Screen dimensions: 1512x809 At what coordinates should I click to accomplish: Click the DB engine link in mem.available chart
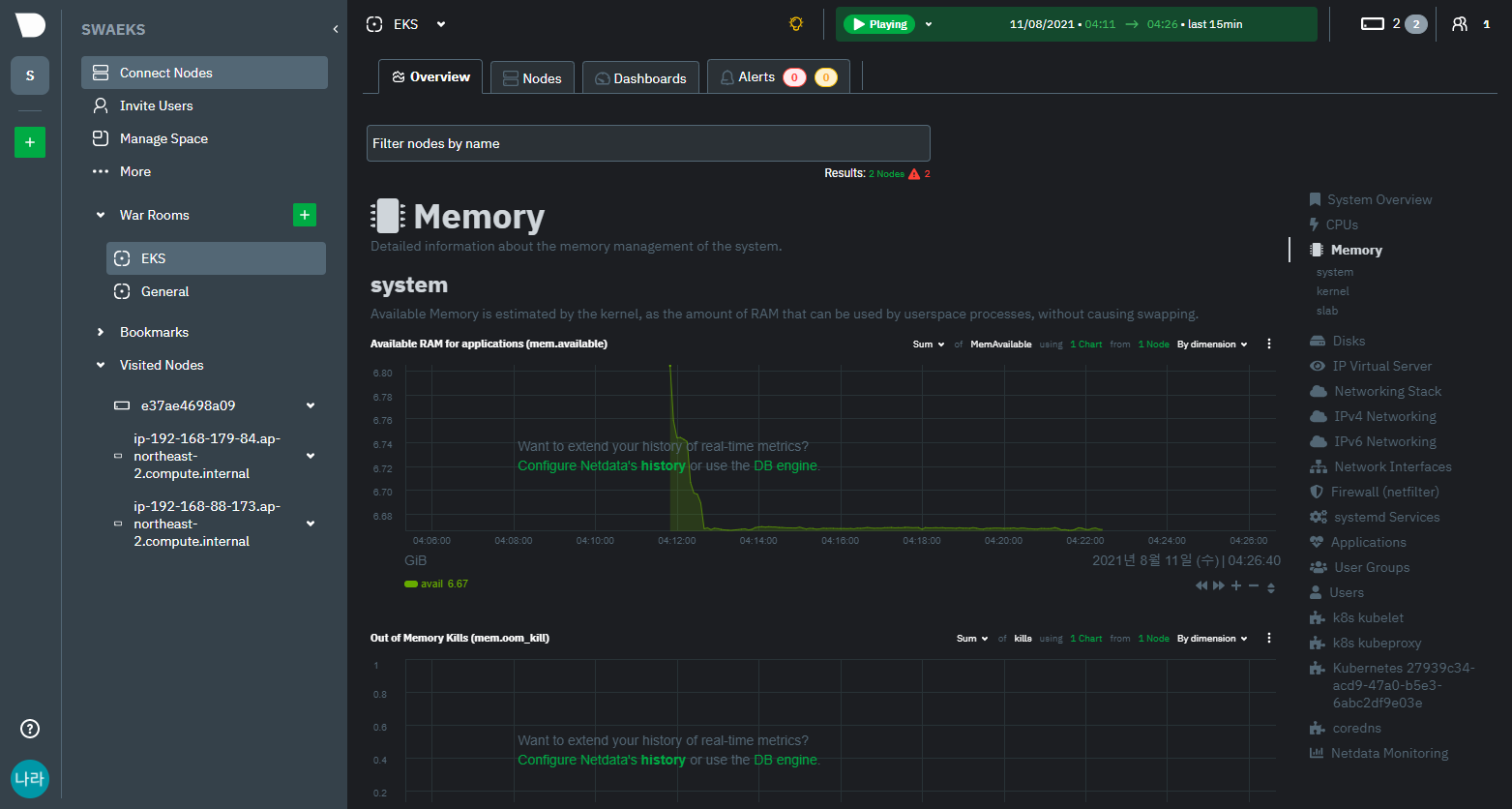[786, 465]
